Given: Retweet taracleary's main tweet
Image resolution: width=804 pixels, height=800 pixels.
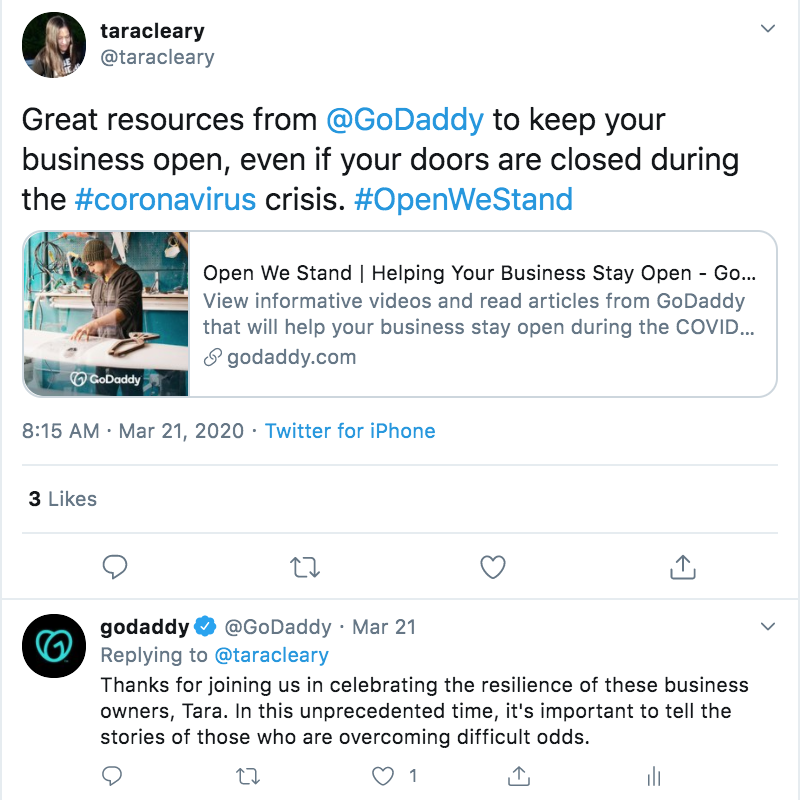Looking at the screenshot, I should [x=304, y=567].
